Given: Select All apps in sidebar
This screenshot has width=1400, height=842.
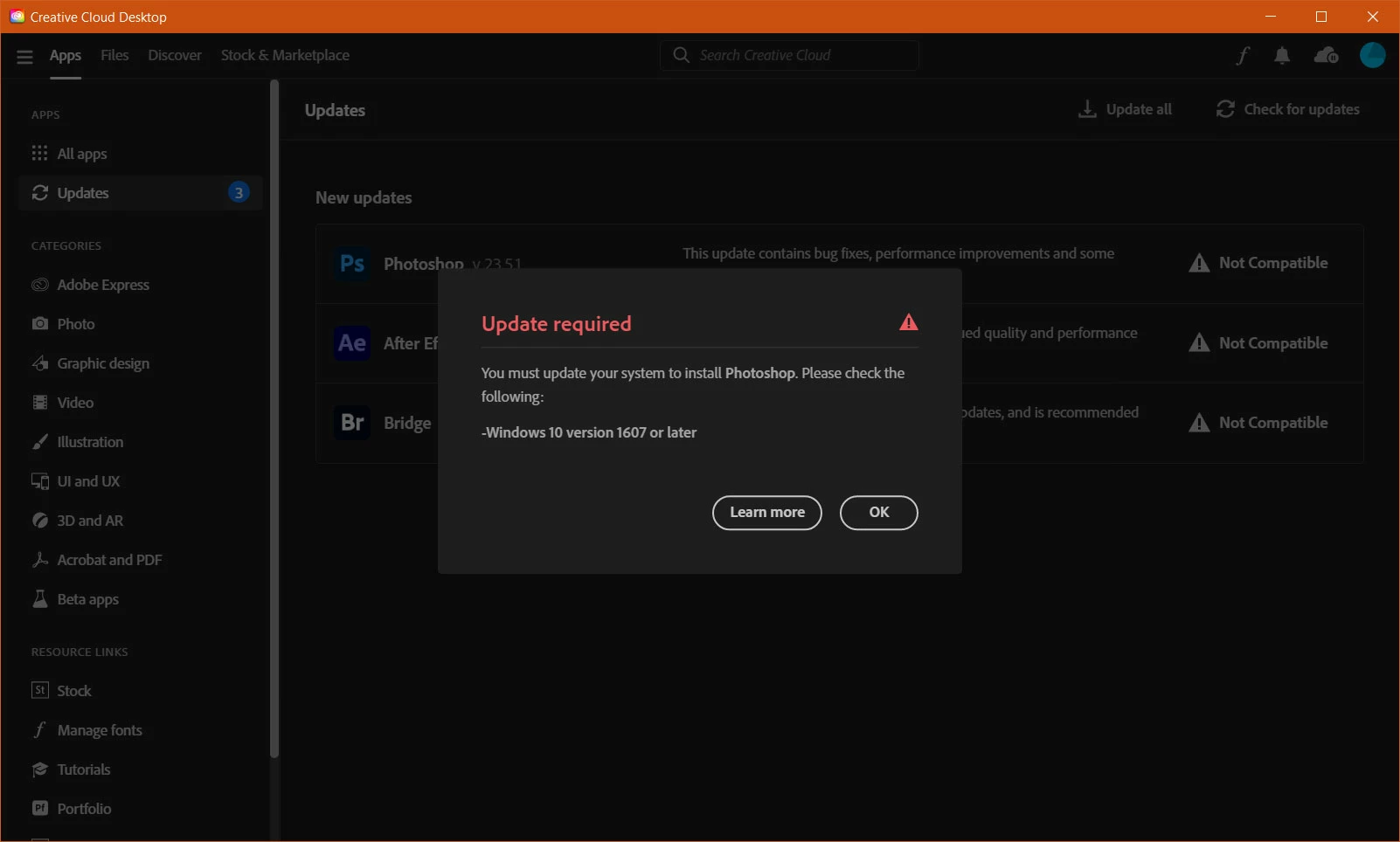Looking at the screenshot, I should (x=140, y=154).
